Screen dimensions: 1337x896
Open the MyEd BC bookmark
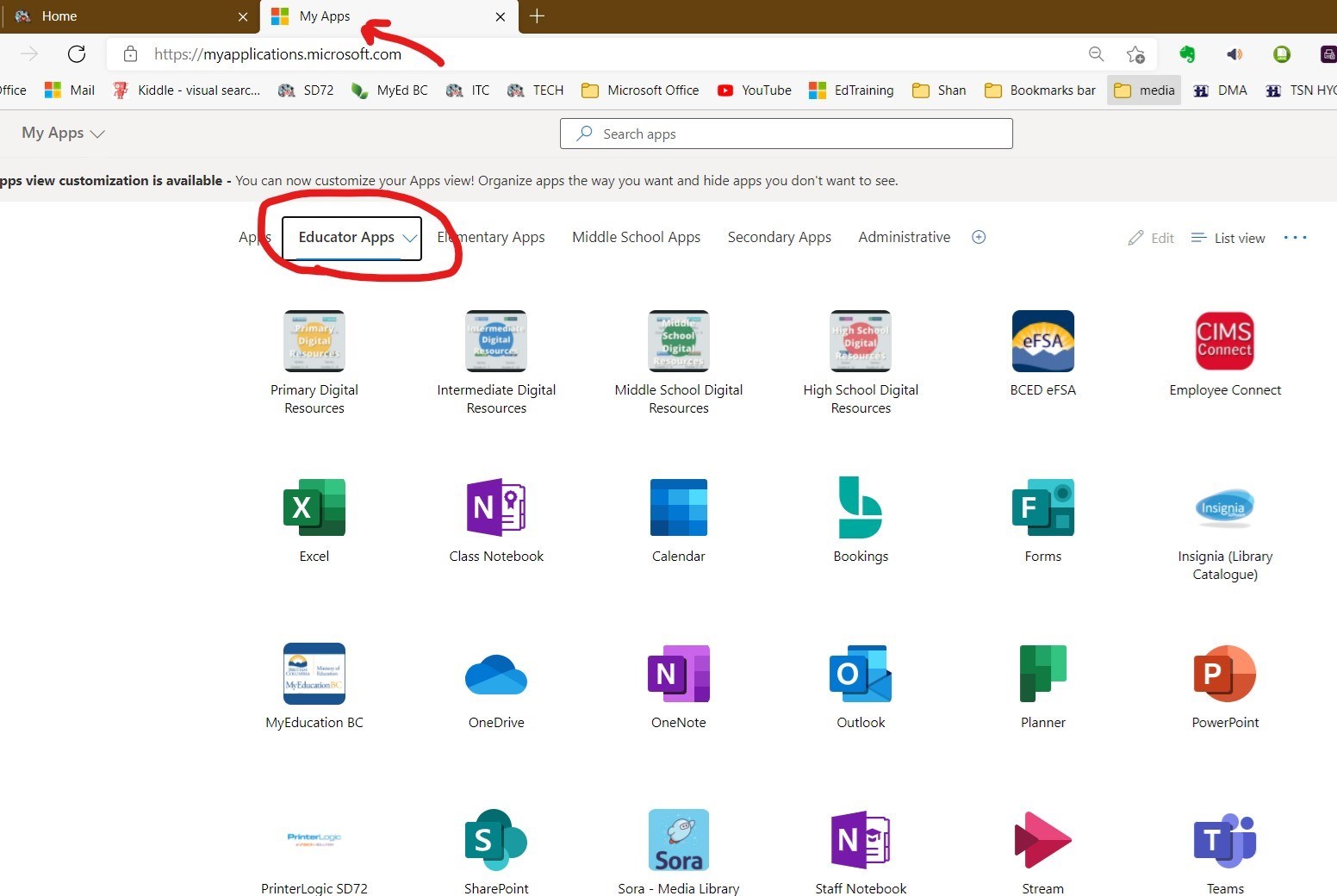pyautogui.click(x=389, y=90)
